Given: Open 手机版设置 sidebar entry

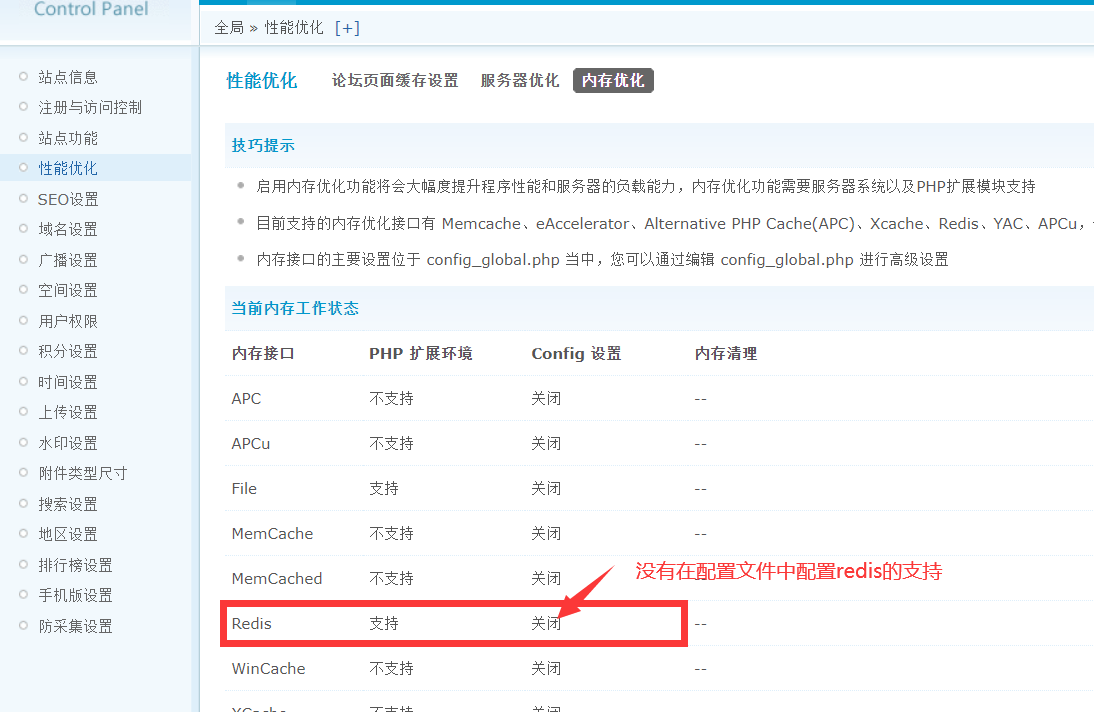Looking at the screenshot, I should [75, 595].
